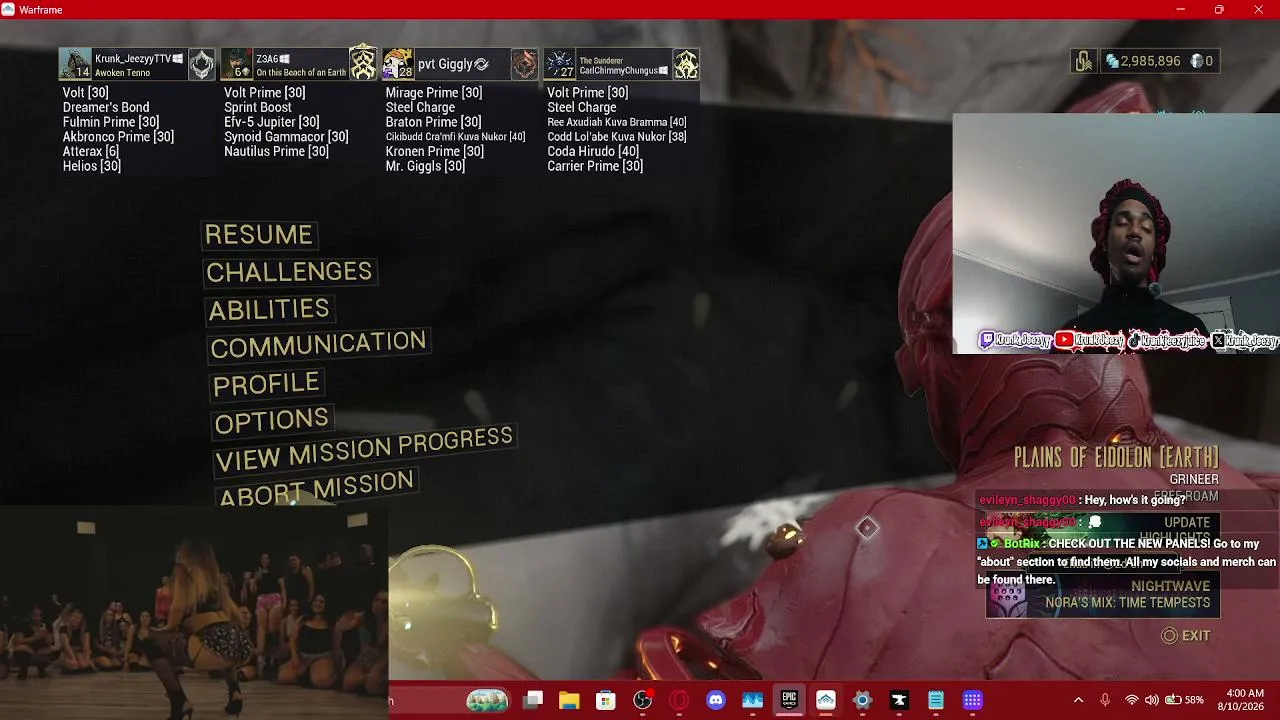
Task: Click "Mirage Prime [30]" loadout entry
Action: tap(434, 93)
